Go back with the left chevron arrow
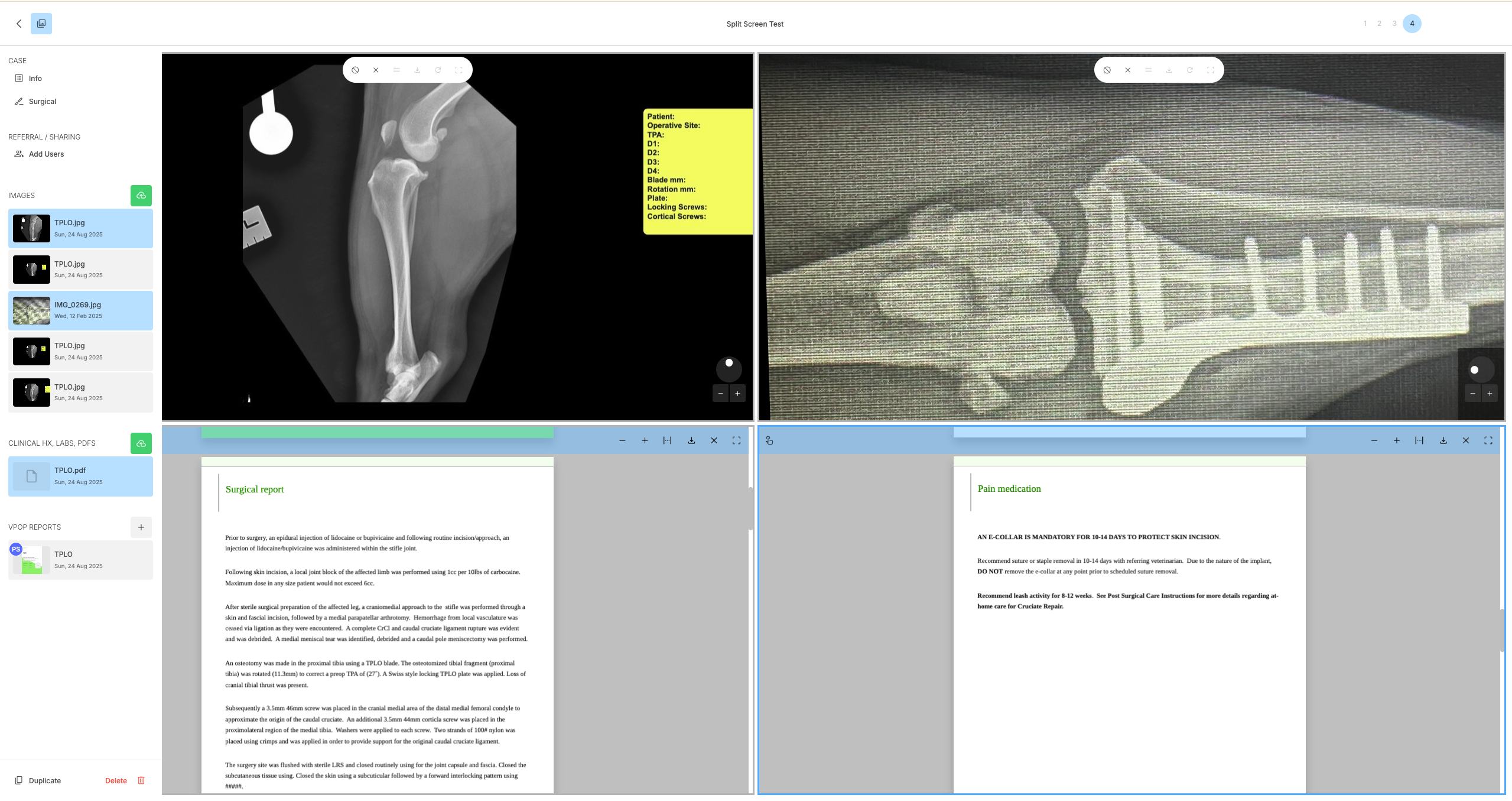 (19, 24)
